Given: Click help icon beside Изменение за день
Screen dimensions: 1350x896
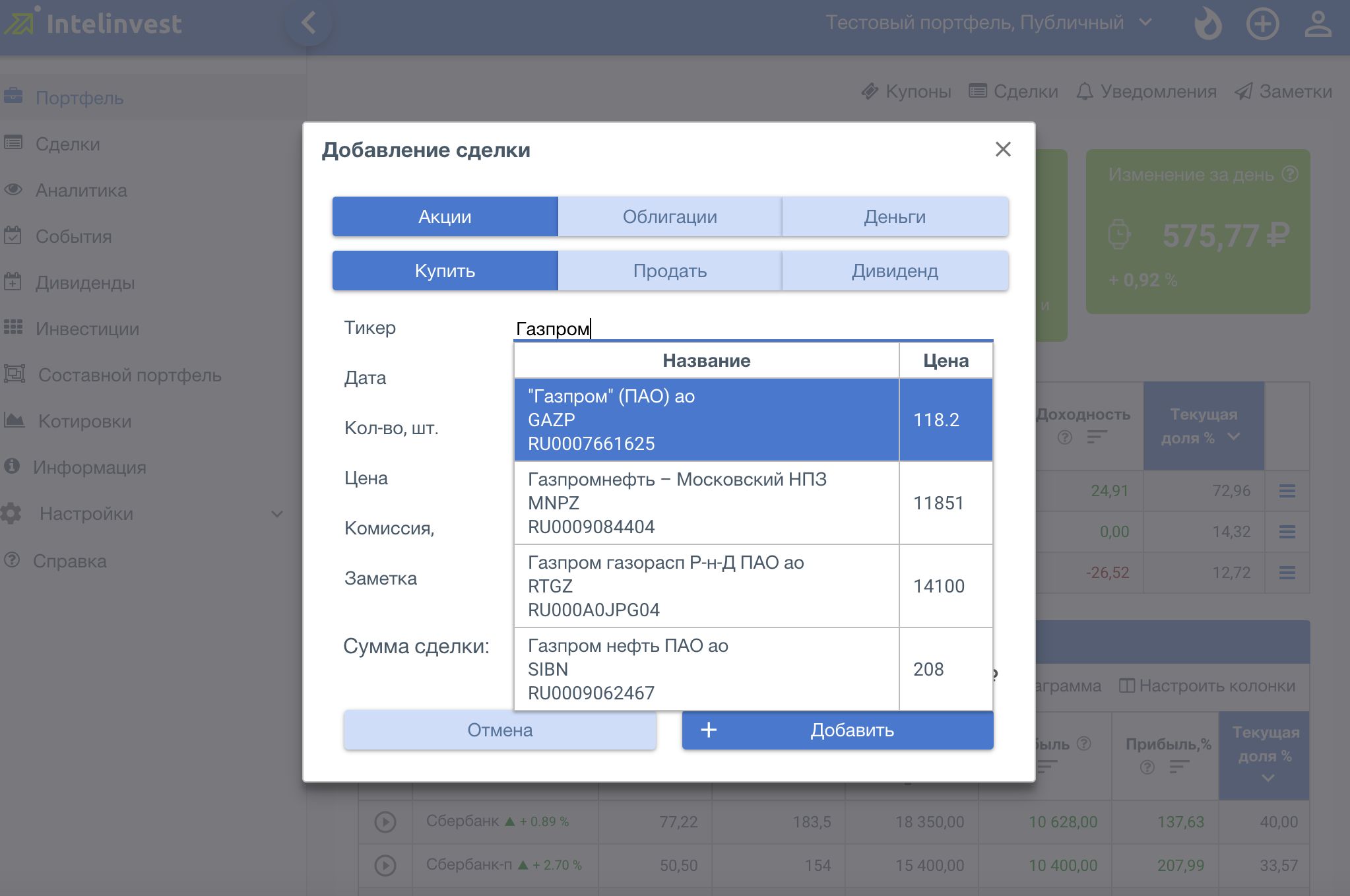Looking at the screenshot, I should (1290, 174).
